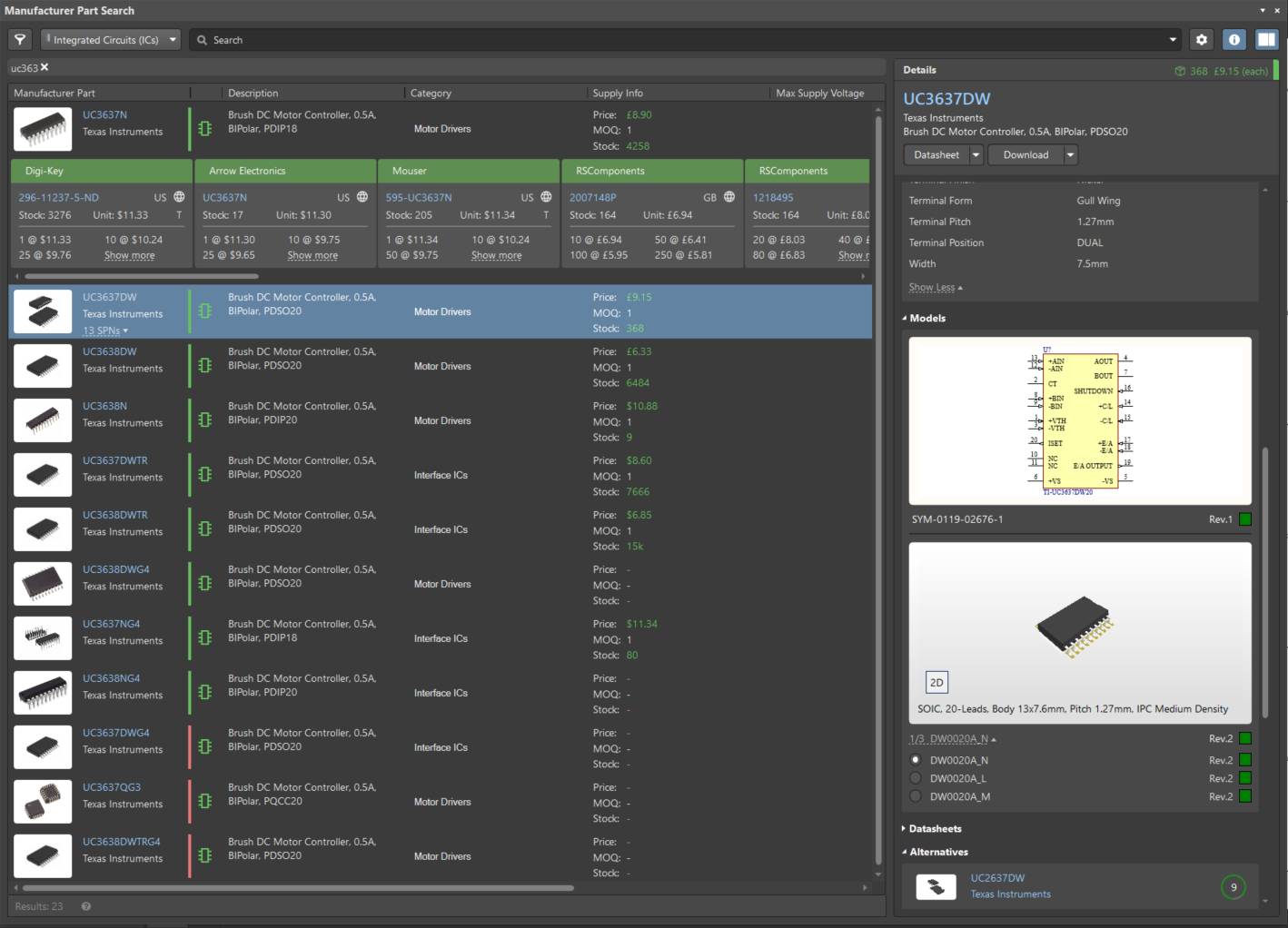This screenshot has height=928, width=1288.
Task: Click the green status swatch for SYM-0119-02676-1
Action: [x=1245, y=519]
